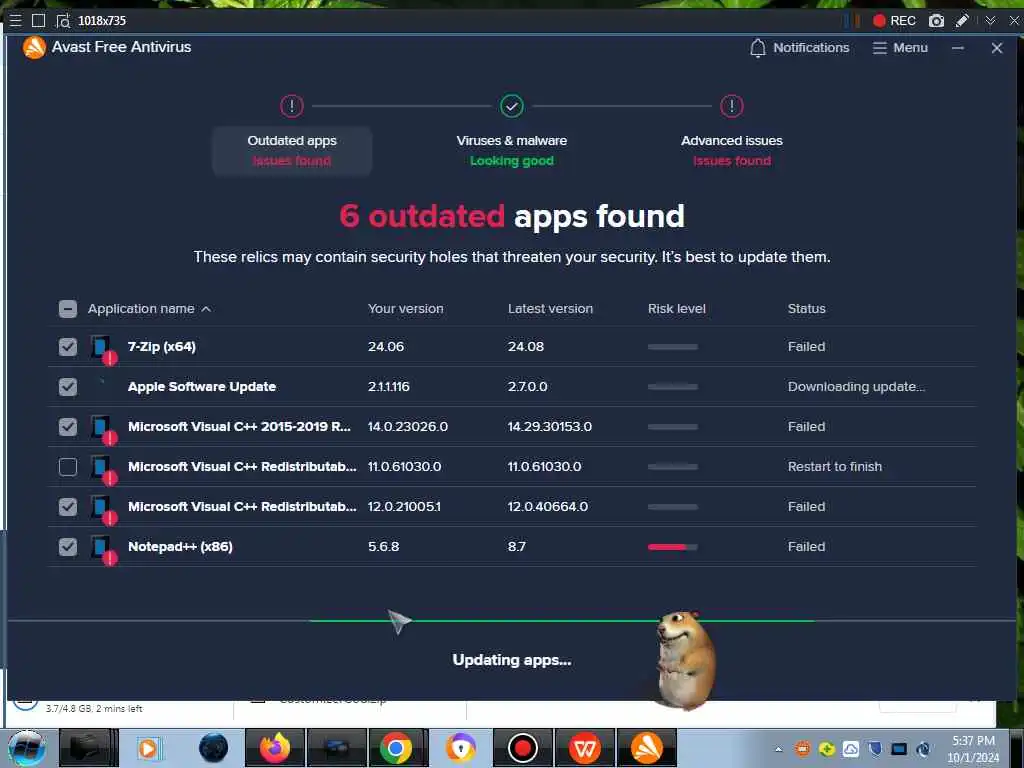Click the Status column header

[x=807, y=309]
